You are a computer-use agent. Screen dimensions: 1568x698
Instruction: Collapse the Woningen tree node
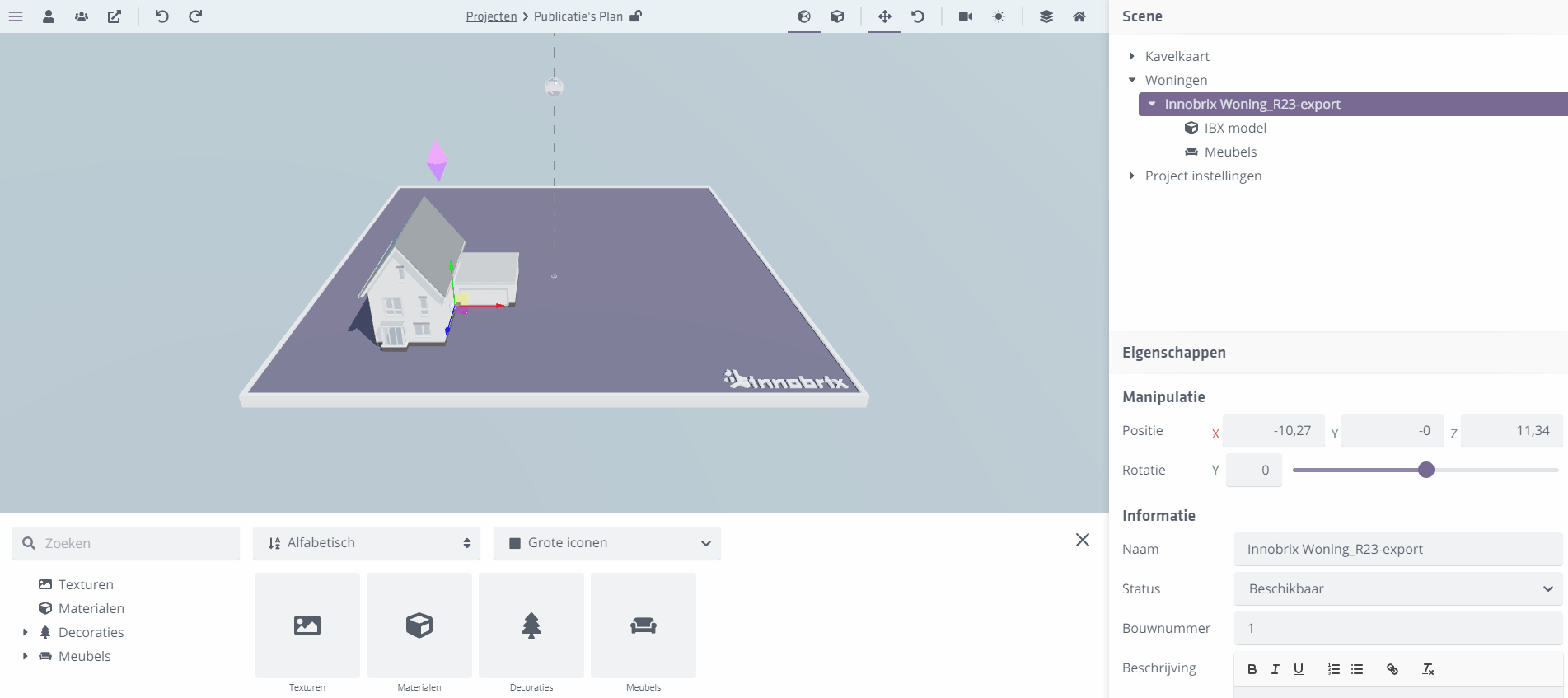(1132, 80)
